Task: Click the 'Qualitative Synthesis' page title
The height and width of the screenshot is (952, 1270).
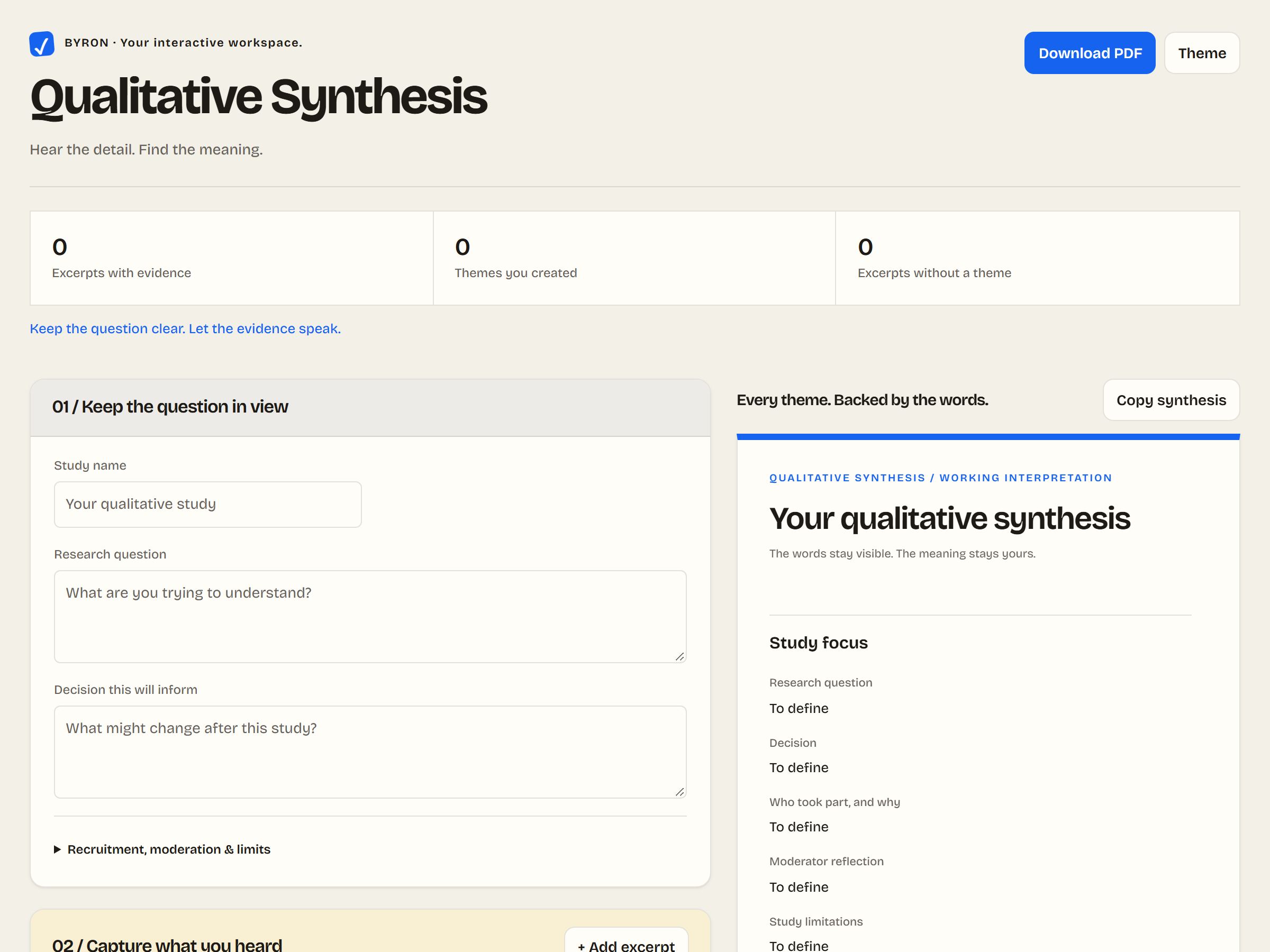Action: click(x=258, y=97)
